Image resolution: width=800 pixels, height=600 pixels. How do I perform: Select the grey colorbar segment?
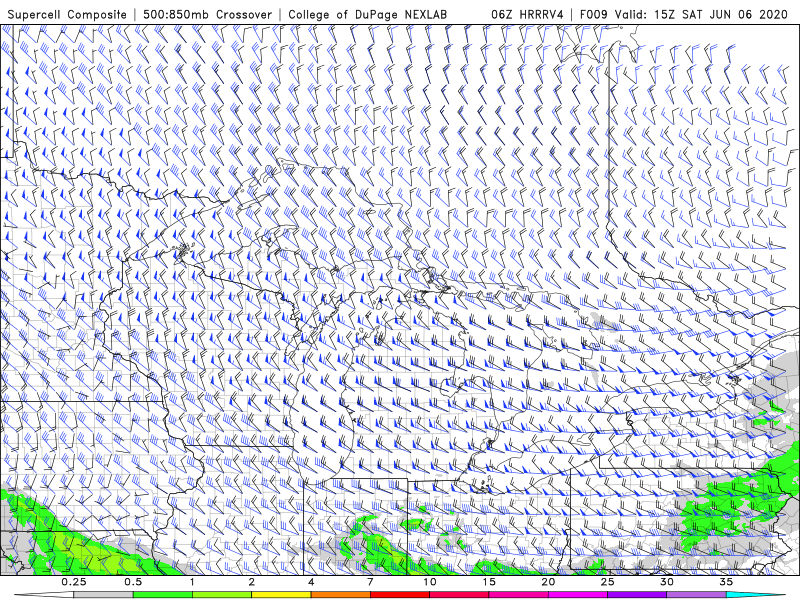click(104, 595)
